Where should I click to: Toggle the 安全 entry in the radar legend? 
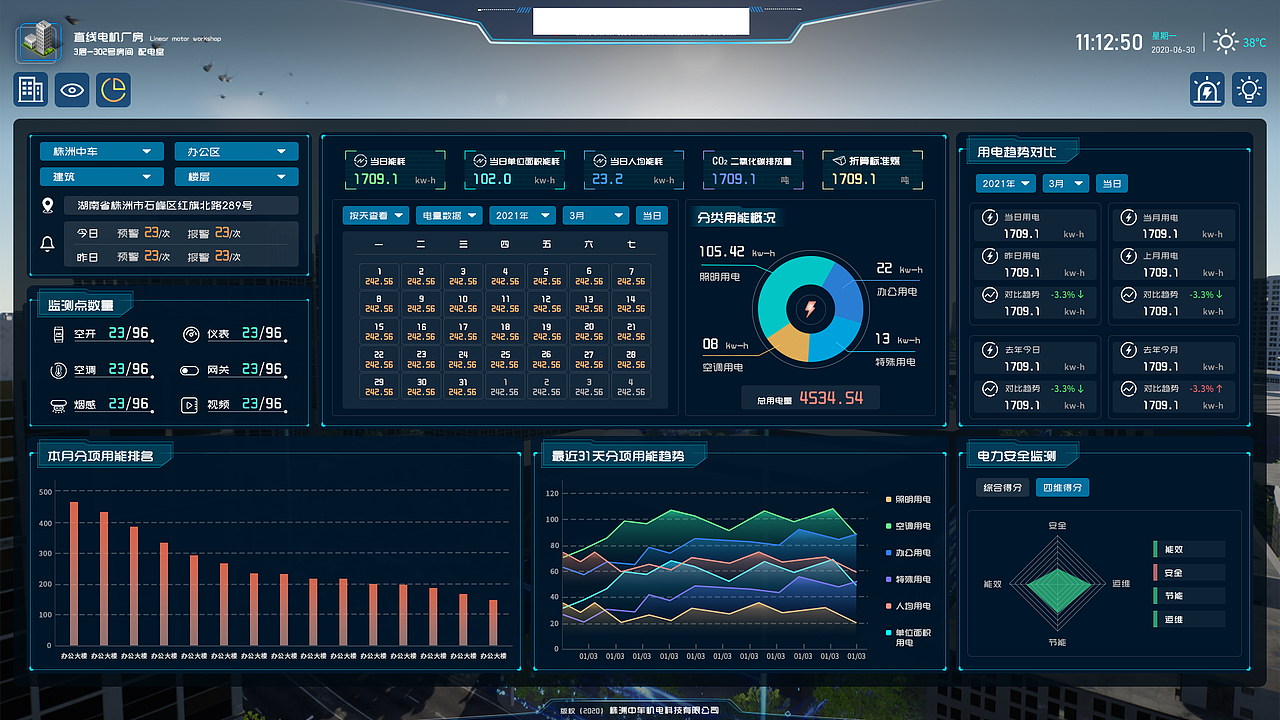pos(1188,573)
